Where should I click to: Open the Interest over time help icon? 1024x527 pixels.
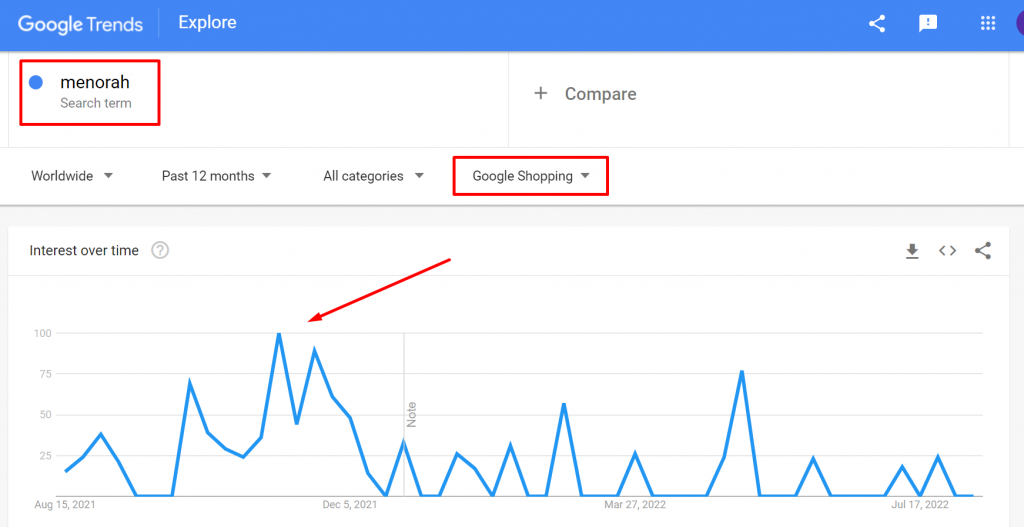160,251
